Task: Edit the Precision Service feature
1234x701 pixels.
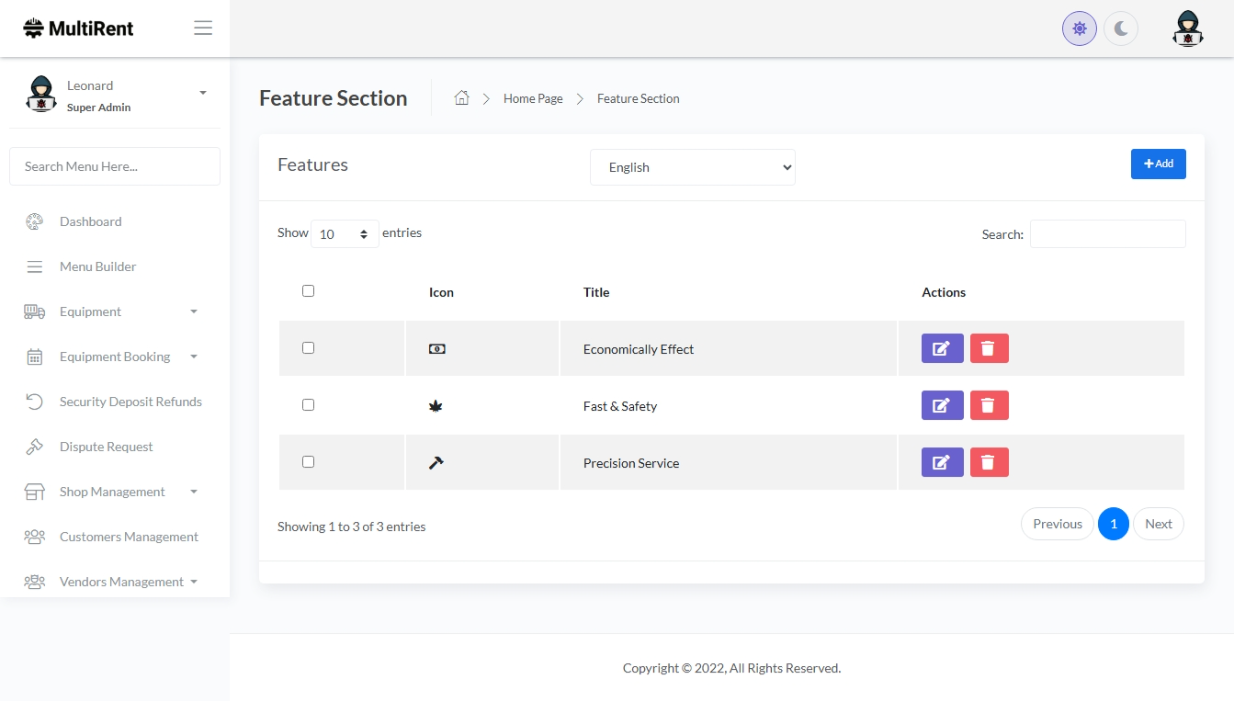Action: tap(942, 462)
